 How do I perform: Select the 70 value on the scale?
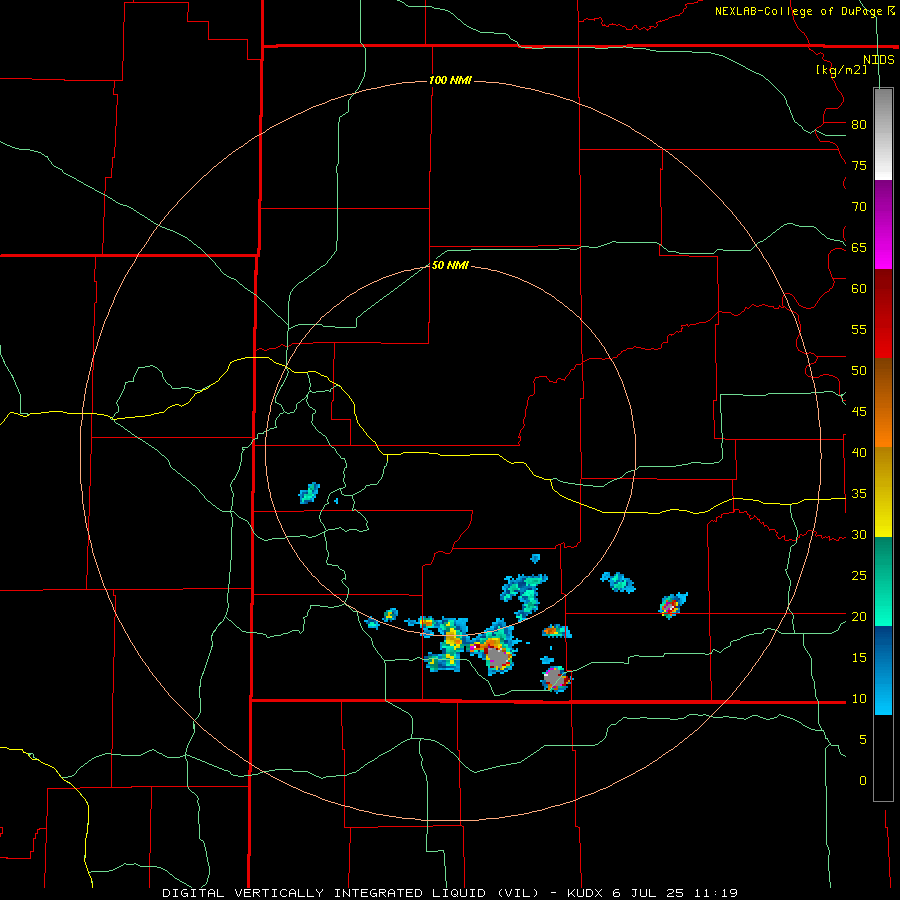click(859, 207)
